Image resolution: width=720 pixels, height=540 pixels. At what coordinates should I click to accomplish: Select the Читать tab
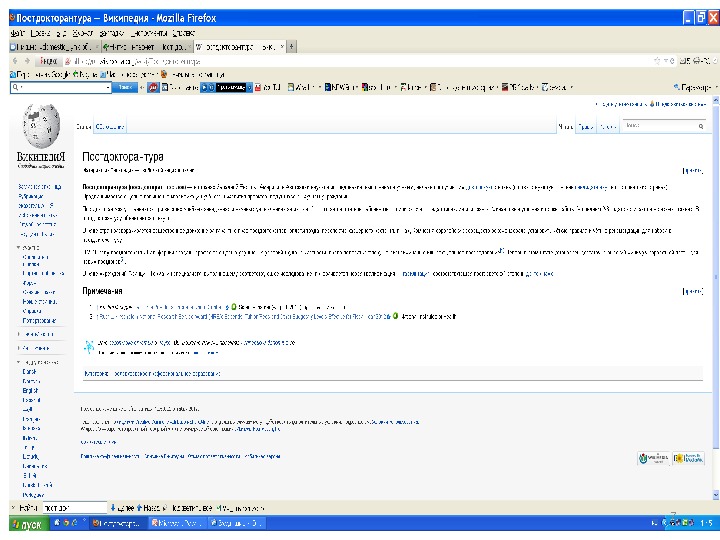[x=566, y=127]
